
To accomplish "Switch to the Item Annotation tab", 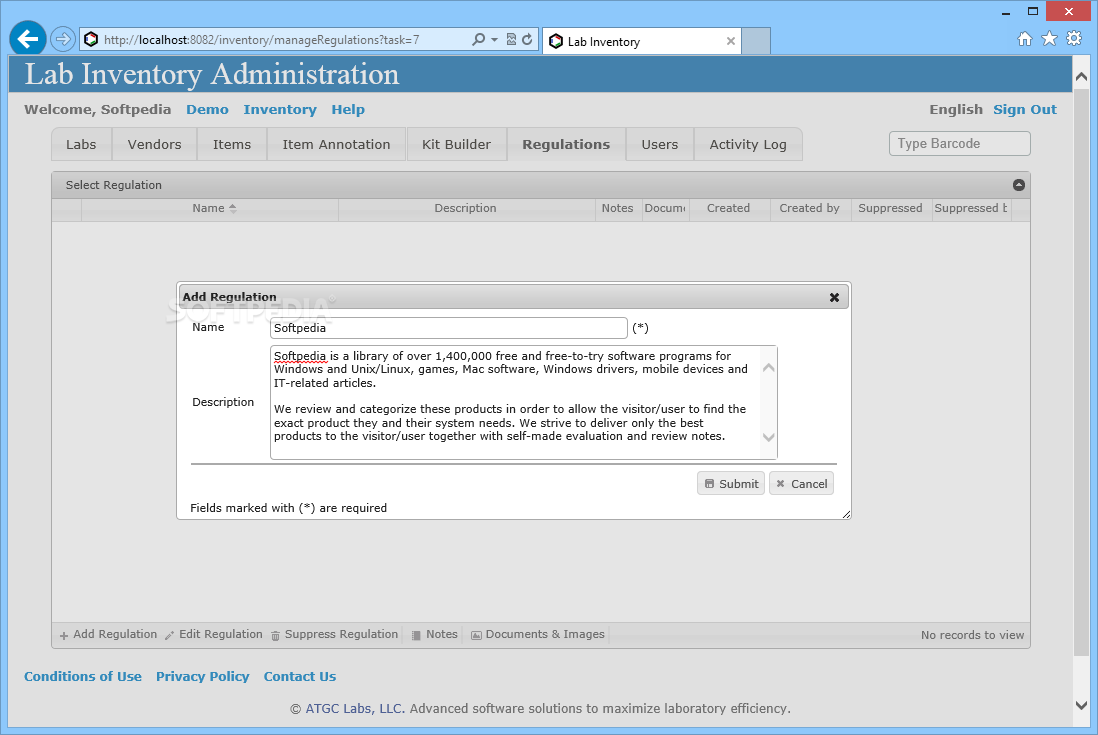I will 336,144.
